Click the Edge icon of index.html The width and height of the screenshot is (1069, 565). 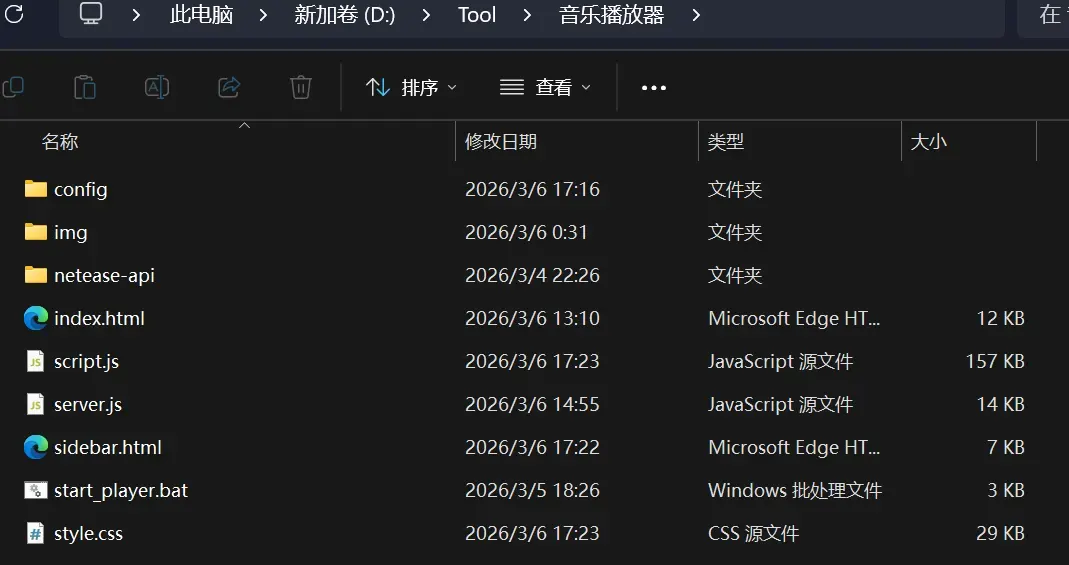pyautogui.click(x=35, y=318)
